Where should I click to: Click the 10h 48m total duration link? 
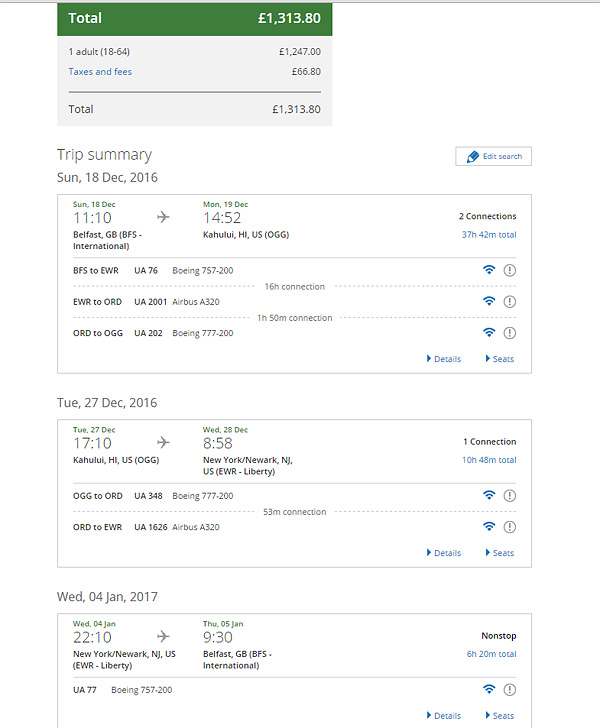489,460
